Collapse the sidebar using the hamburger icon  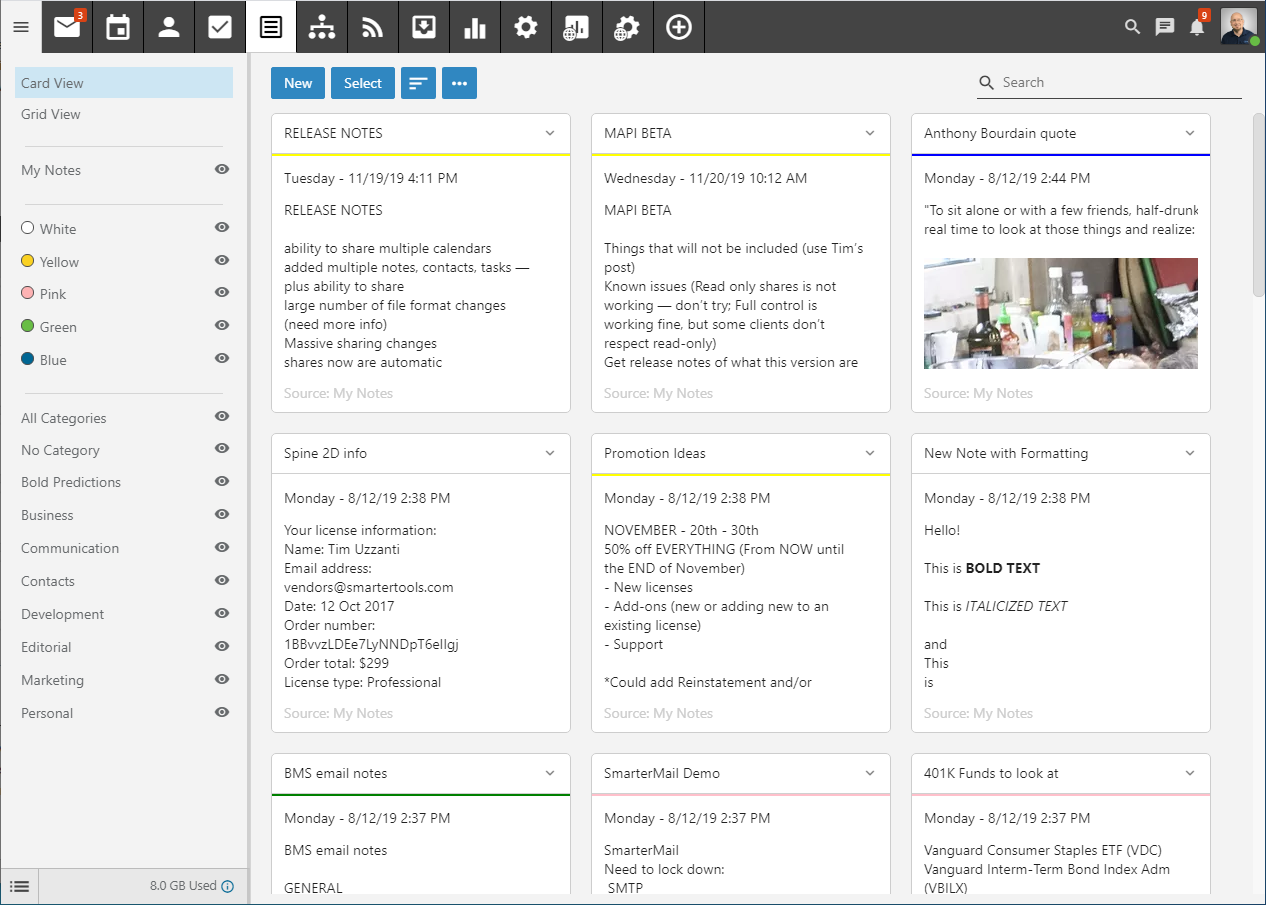[x=21, y=27]
